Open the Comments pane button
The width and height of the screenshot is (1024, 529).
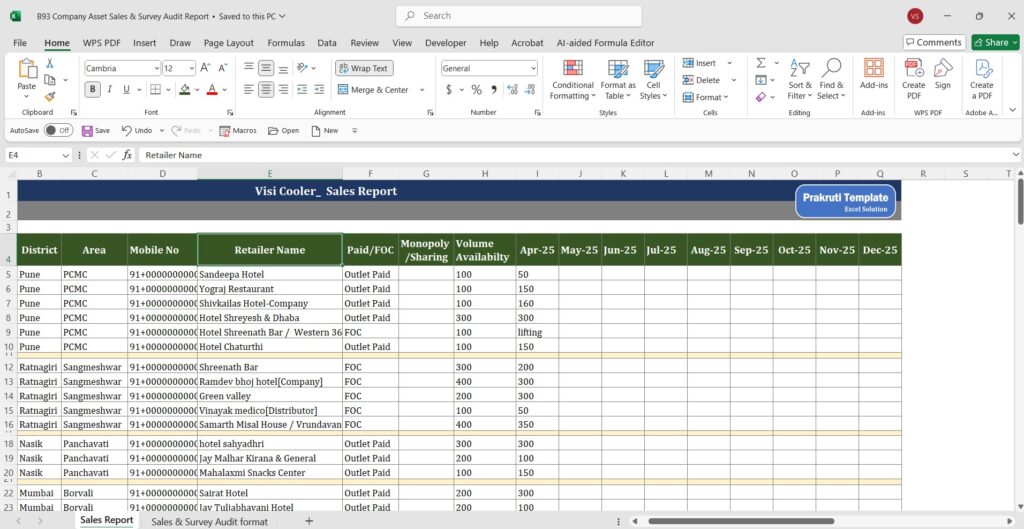(934, 42)
